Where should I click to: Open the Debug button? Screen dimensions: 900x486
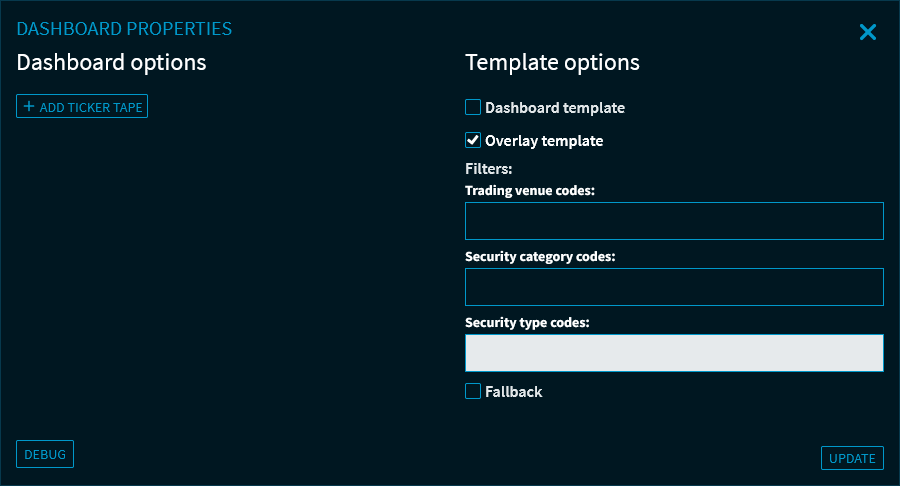pyautogui.click(x=45, y=454)
